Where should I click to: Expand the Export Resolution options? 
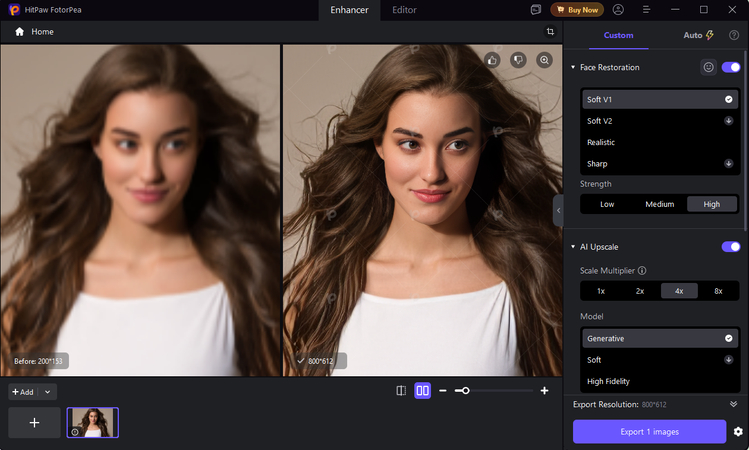[734, 404]
